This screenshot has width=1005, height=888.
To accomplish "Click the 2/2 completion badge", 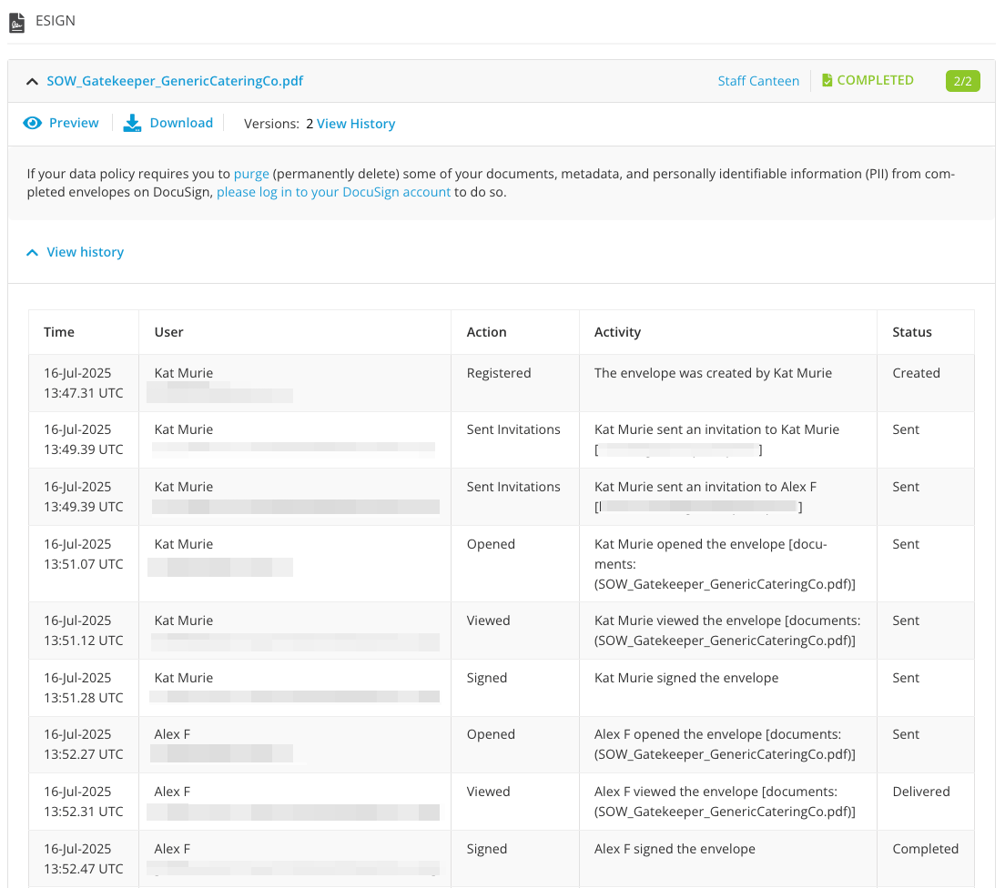I will click(x=962, y=80).
